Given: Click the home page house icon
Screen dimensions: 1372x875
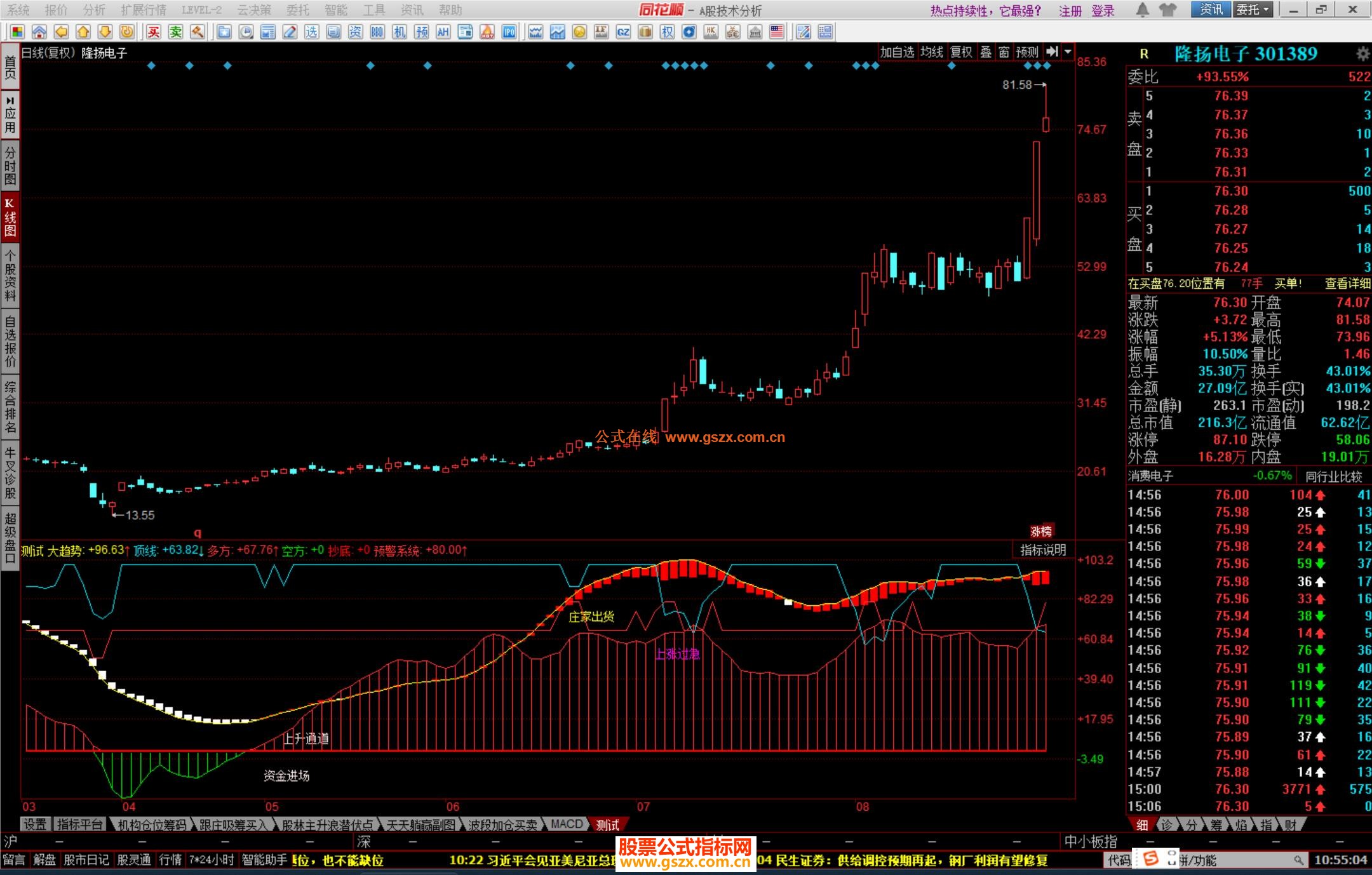Looking at the screenshot, I should click(39, 32).
